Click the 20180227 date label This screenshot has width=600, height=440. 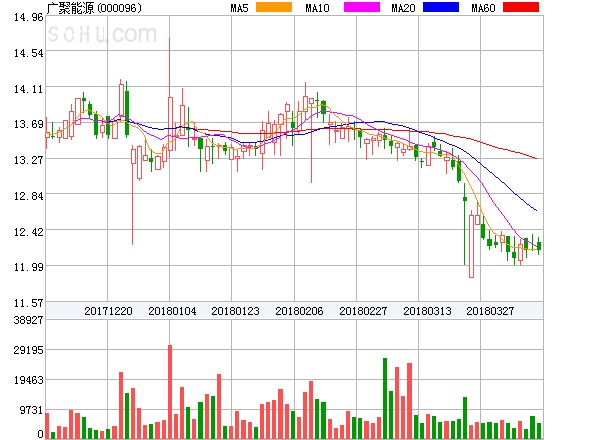point(363,311)
